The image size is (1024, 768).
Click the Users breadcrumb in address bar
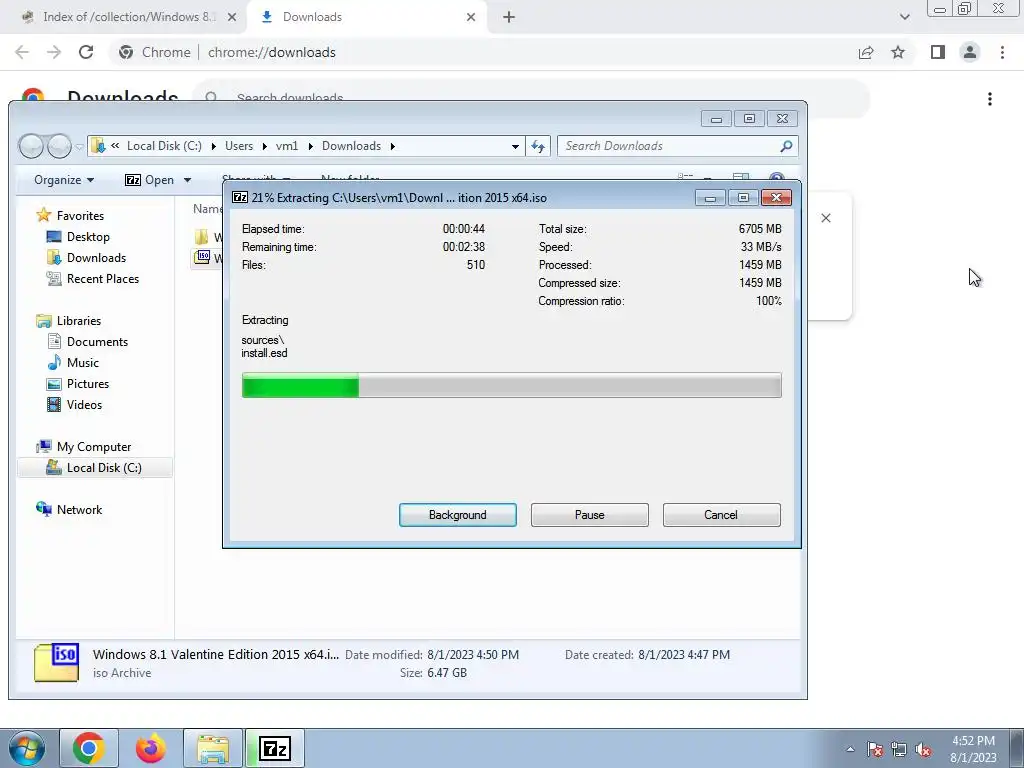tap(239, 146)
